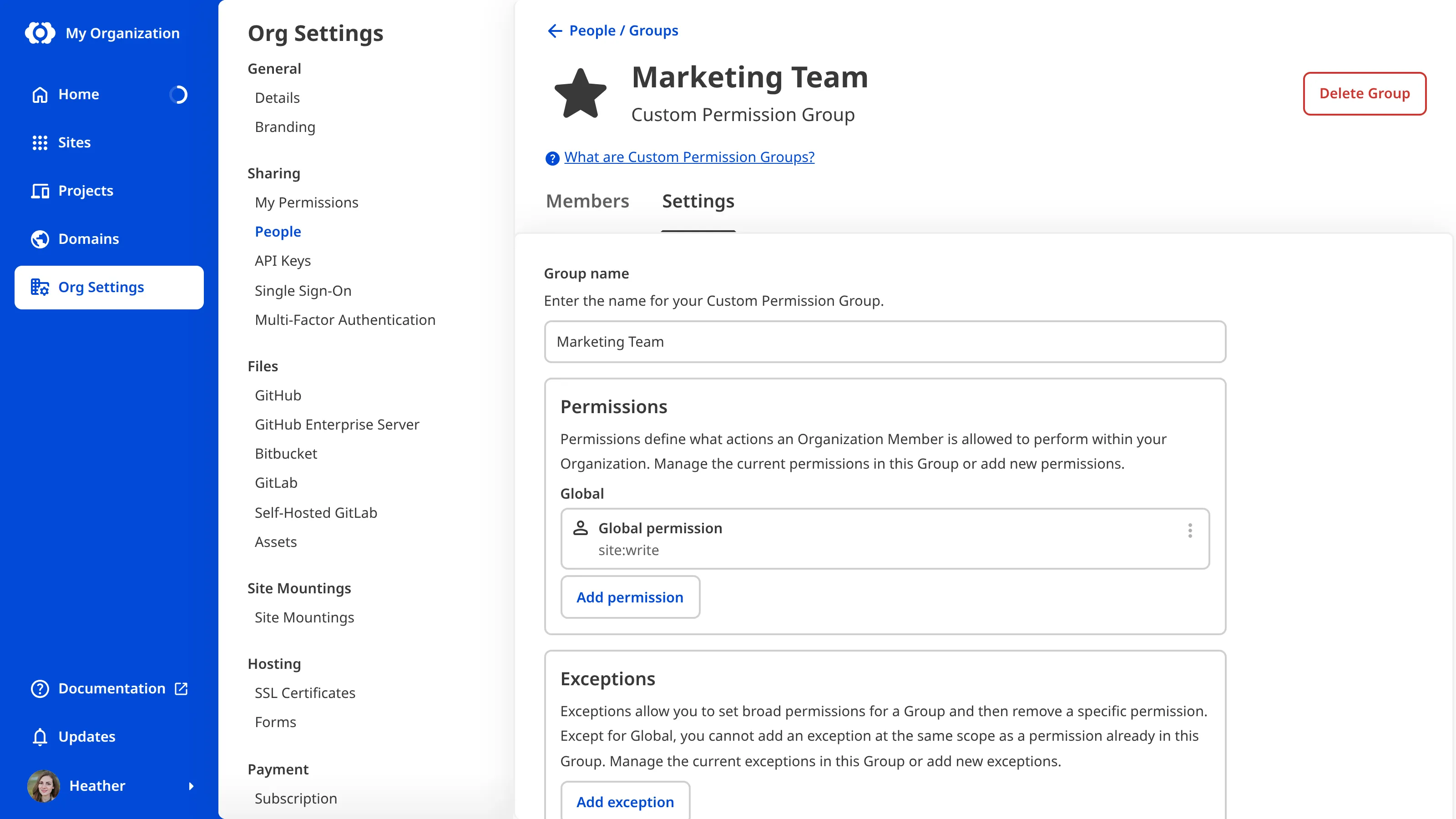Open GitHub under Files
Viewport: 1456px width, 819px height.
[x=278, y=395]
